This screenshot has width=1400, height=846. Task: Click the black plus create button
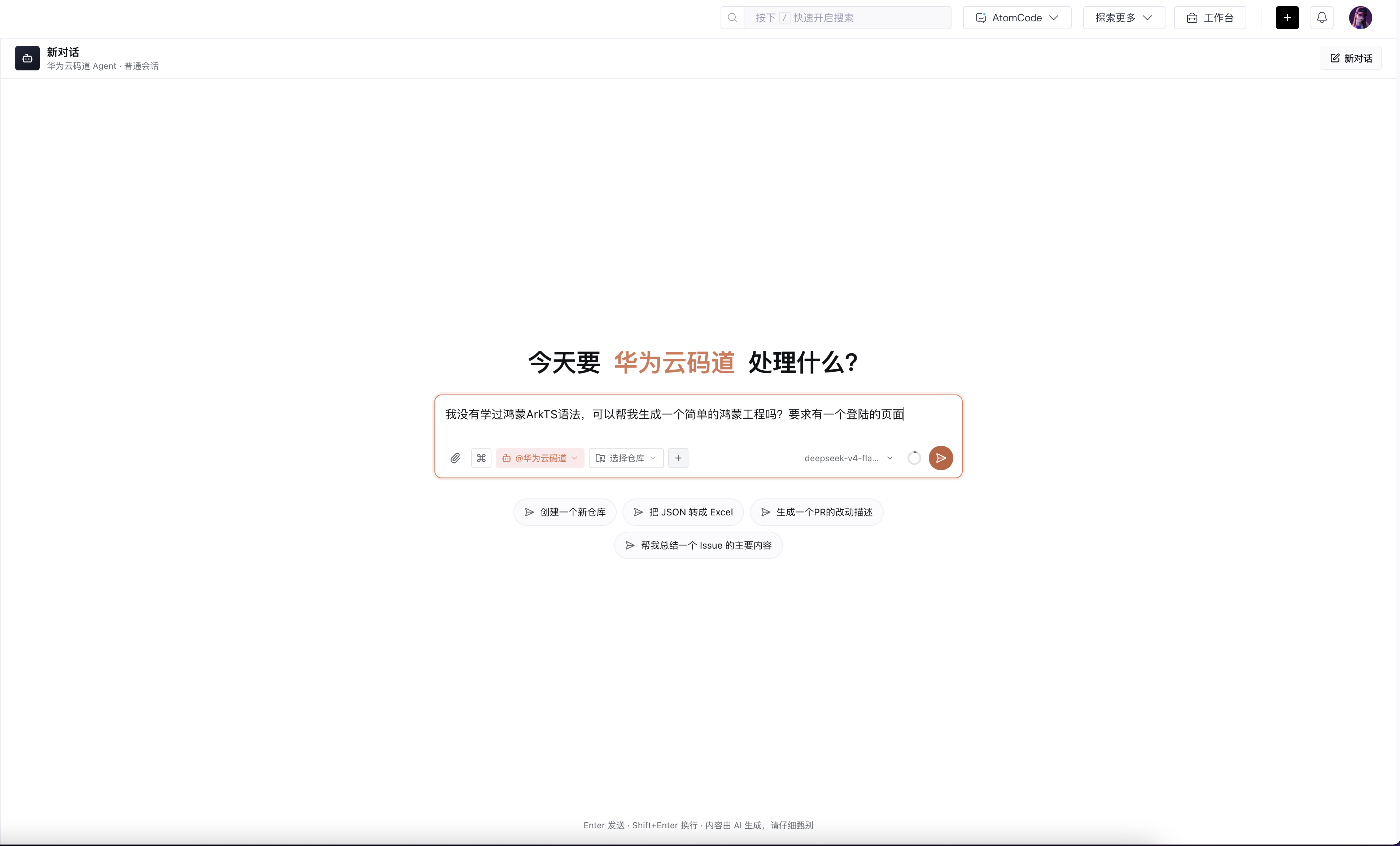1287,18
